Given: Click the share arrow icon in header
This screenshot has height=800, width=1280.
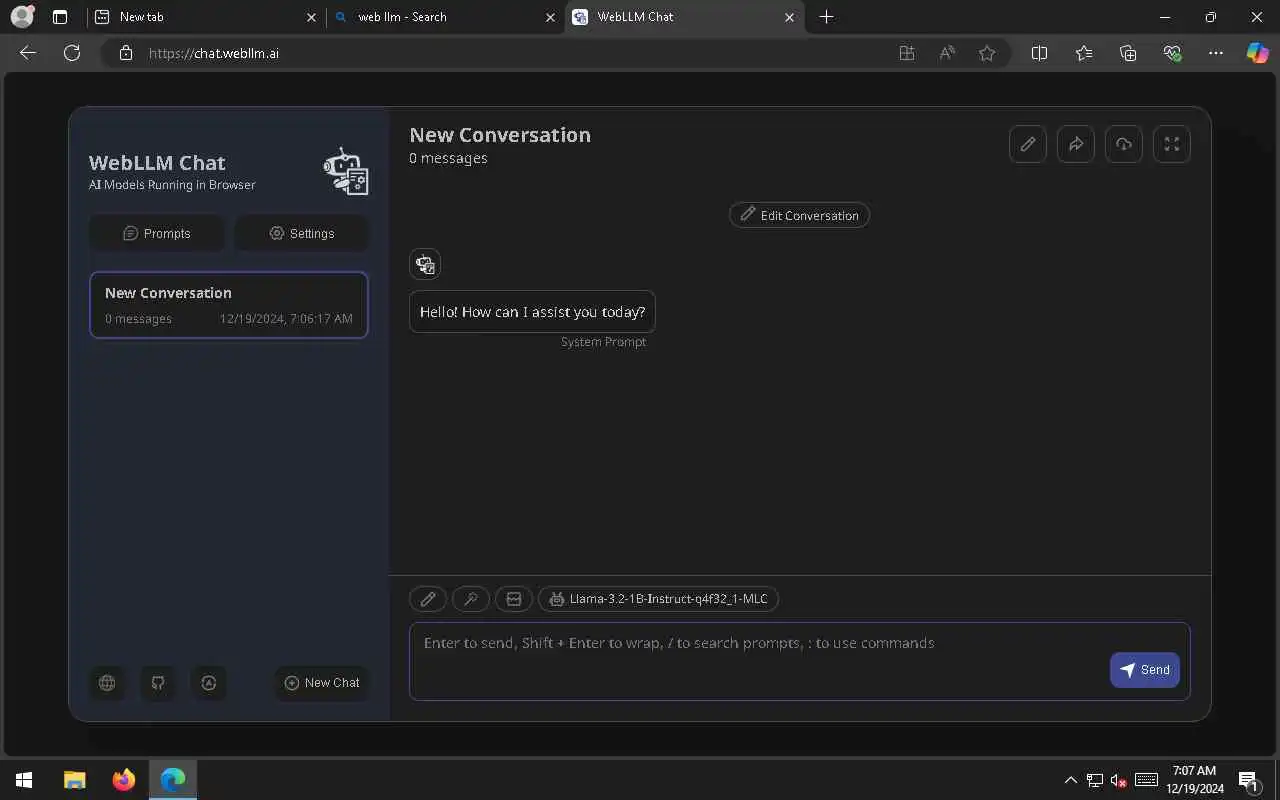Looking at the screenshot, I should pos(1076,144).
